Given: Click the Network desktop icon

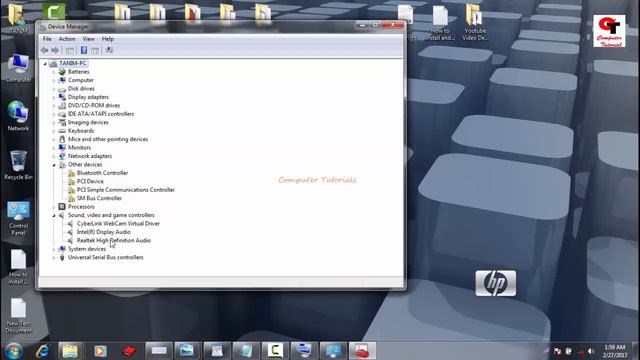Looking at the screenshot, I should 18,116.
